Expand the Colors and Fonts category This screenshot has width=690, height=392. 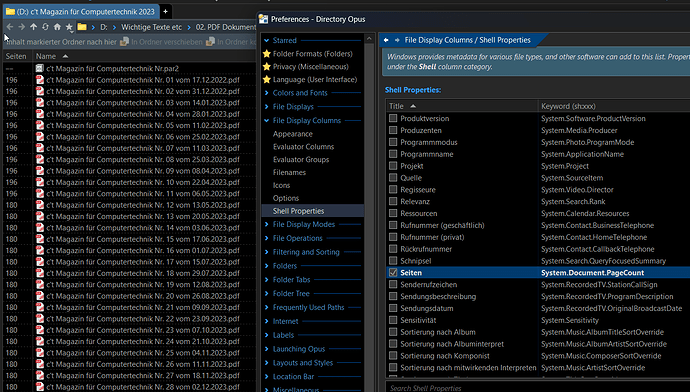(266, 93)
